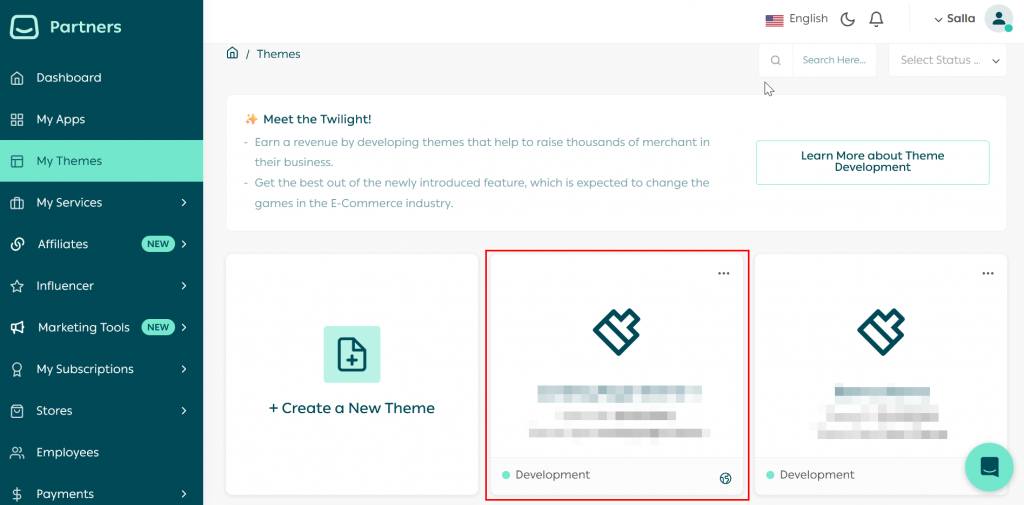Open the Employees sidebar item
Viewport: 1024px width, 505px height.
pyautogui.click(x=67, y=453)
